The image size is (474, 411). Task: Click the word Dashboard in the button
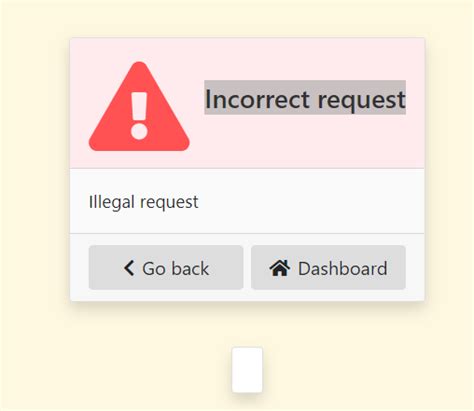[343, 268]
